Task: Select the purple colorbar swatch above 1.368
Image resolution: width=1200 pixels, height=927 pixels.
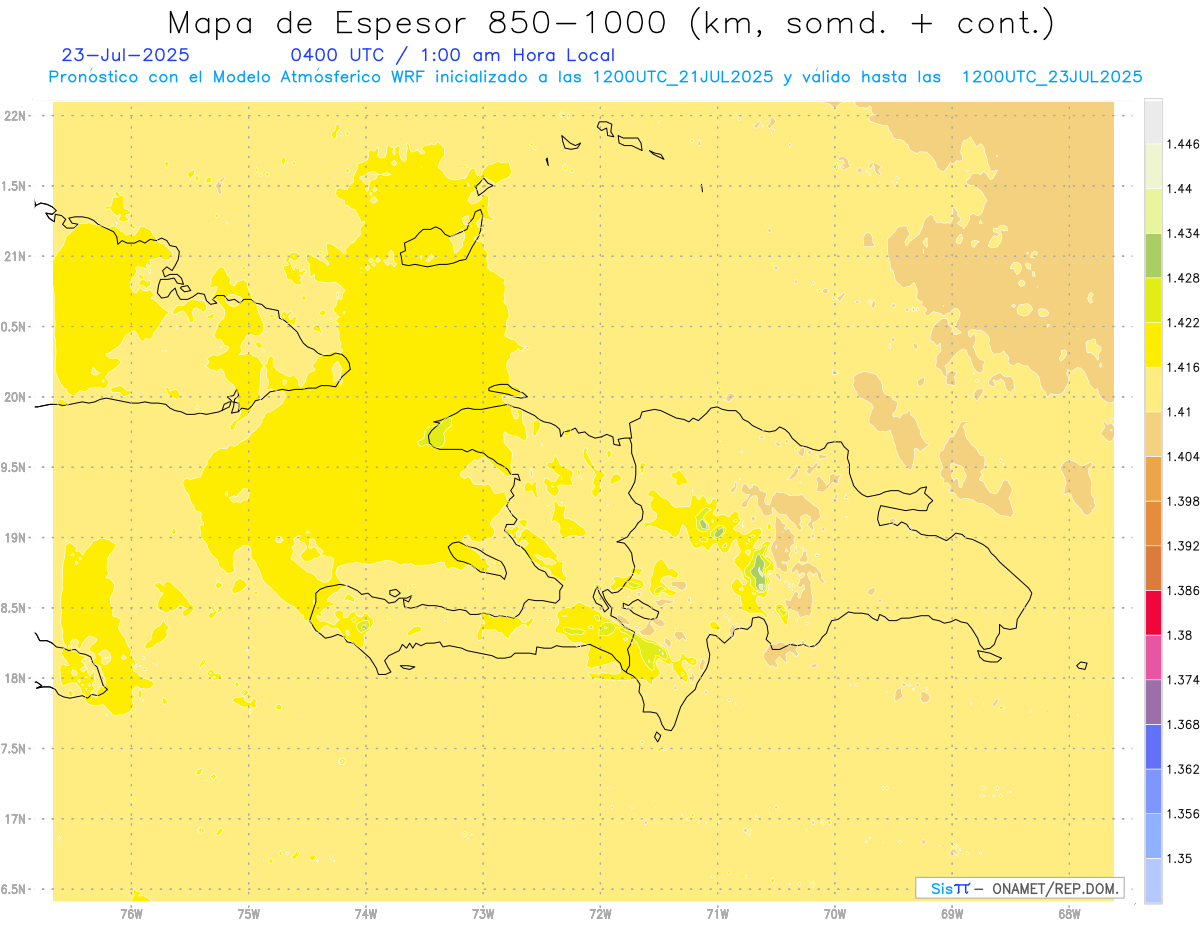Action: (x=1153, y=701)
